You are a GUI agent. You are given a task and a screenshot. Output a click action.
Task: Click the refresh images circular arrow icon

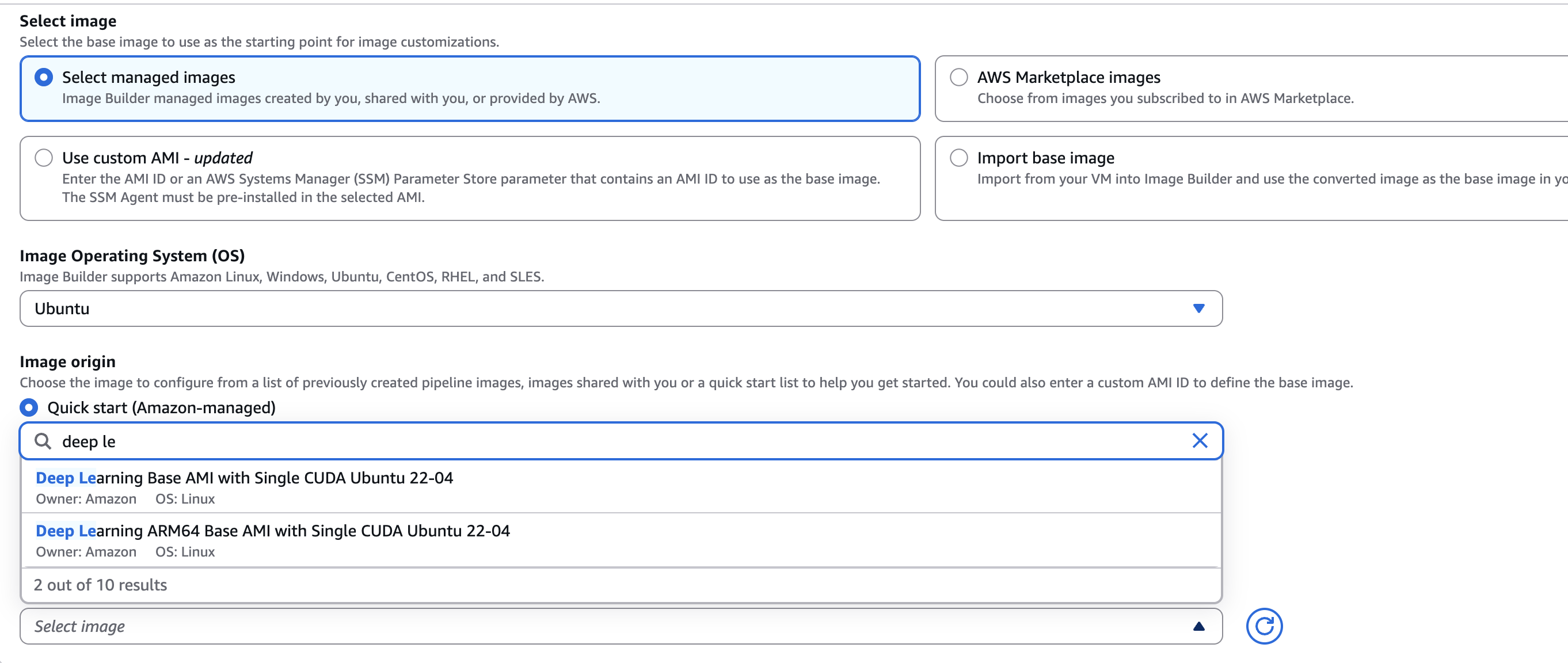1263,626
